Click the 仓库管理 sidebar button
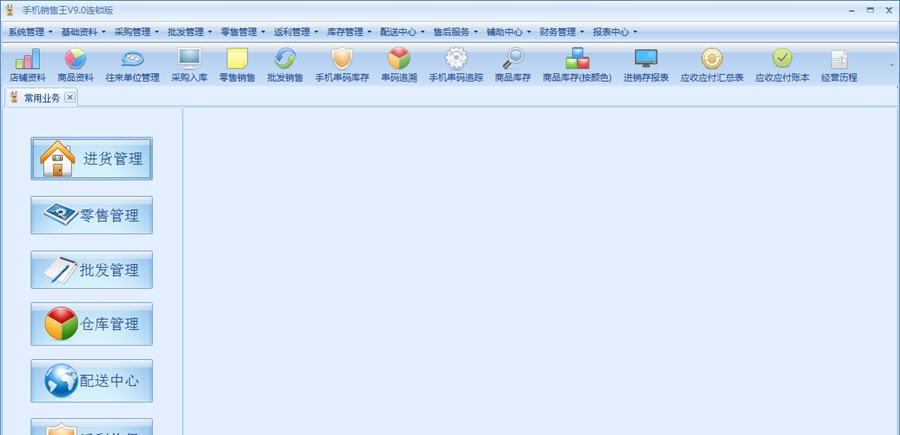 [92, 324]
